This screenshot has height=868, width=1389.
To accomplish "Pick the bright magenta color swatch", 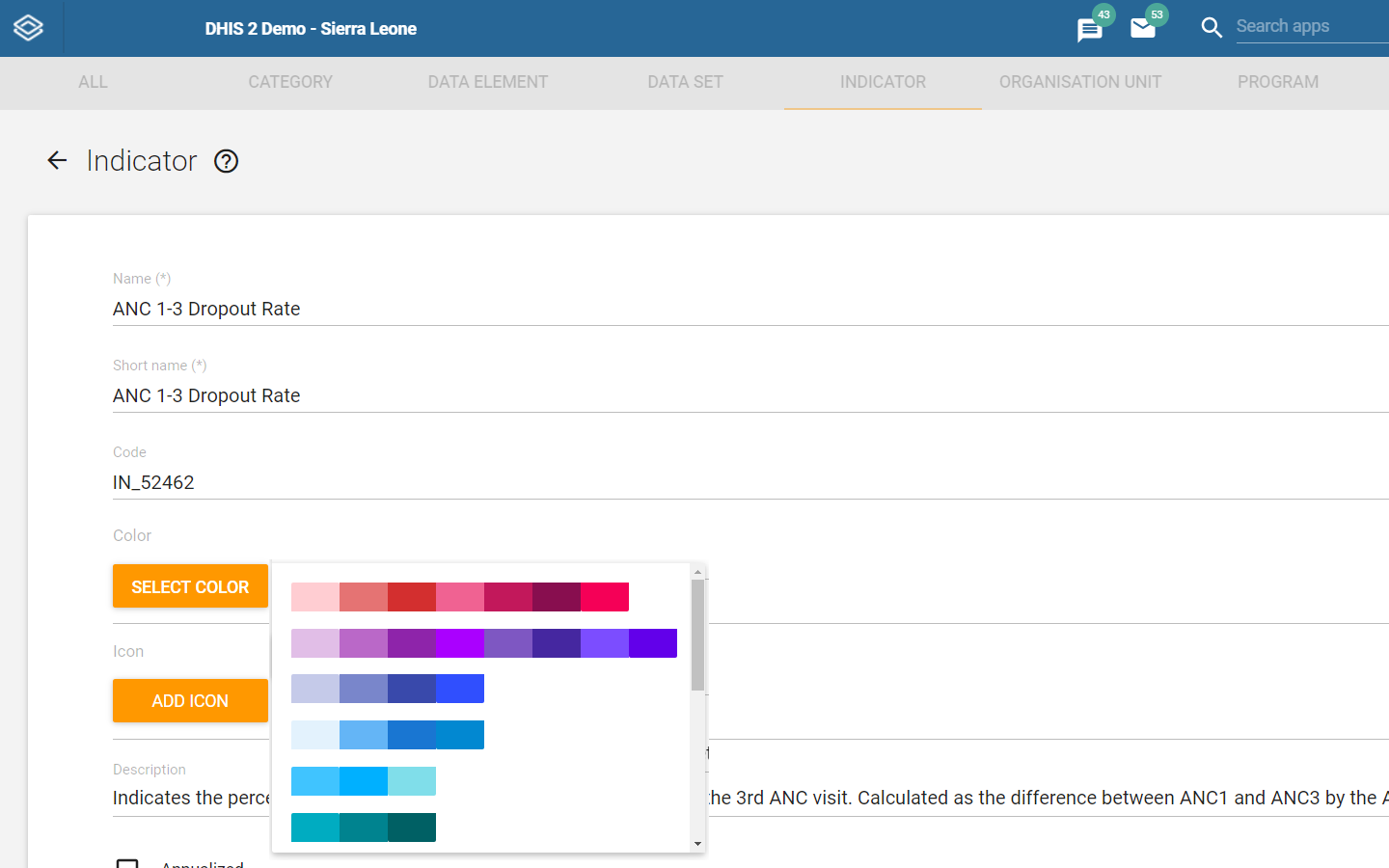I will click(606, 597).
